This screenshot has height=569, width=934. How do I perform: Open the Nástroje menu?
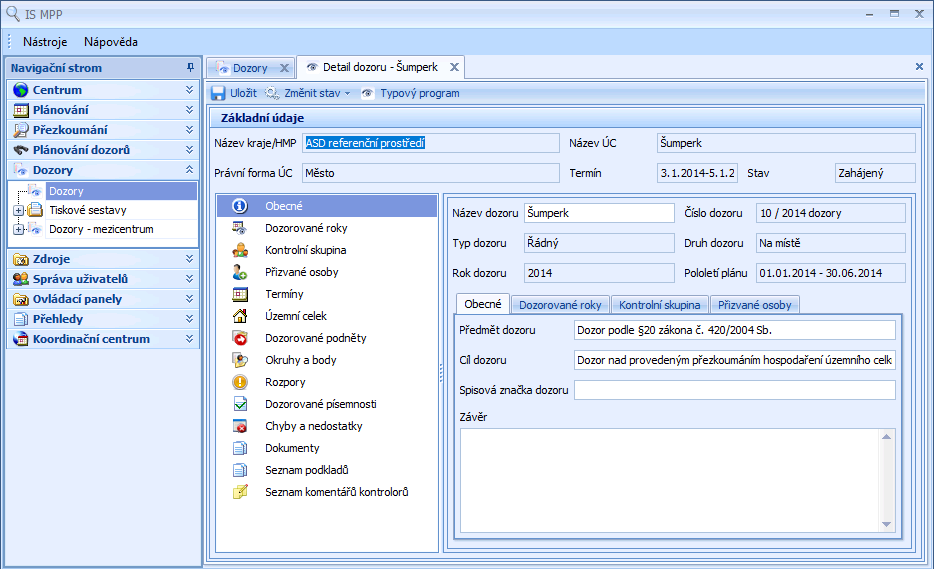click(x=45, y=42)
